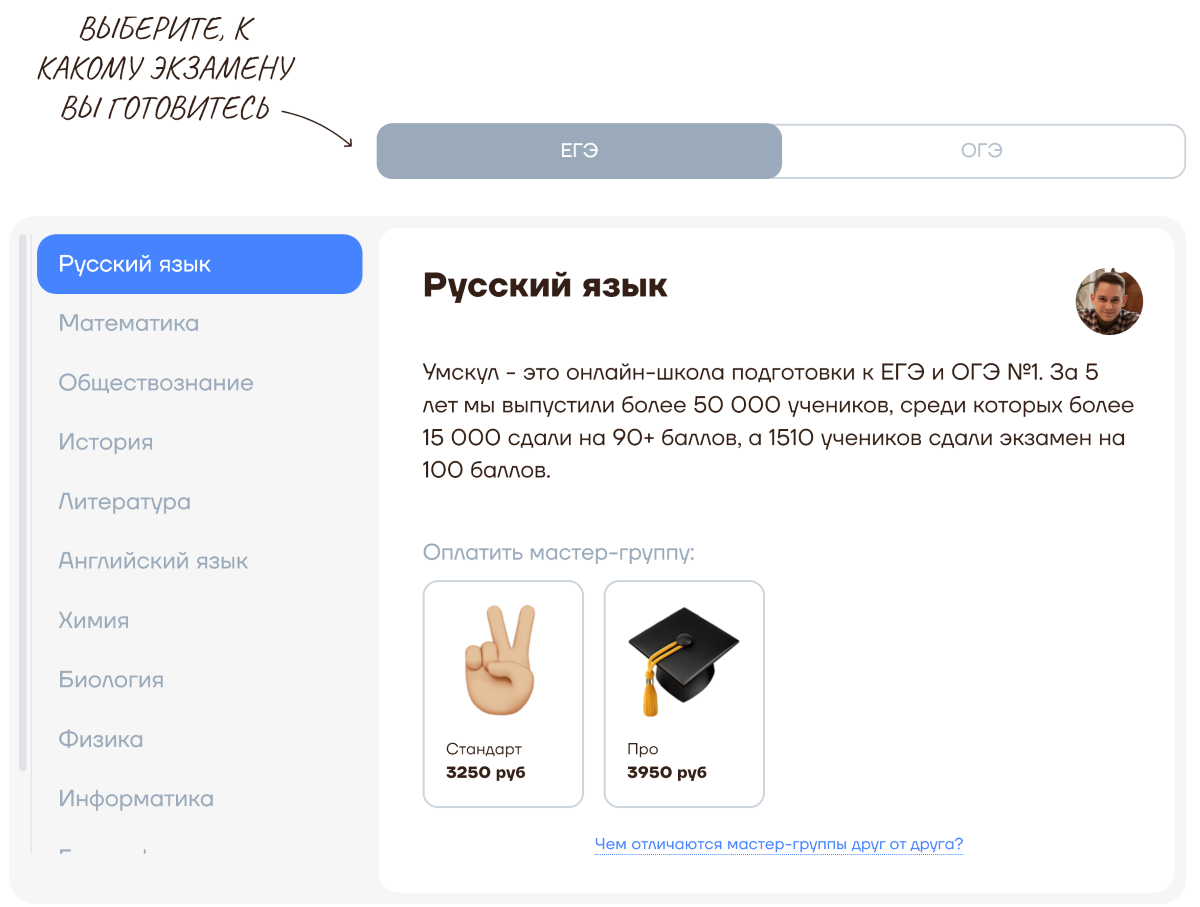The image size is (1200, 907).
Task: Select the ЕГЭ exam toggle
Action: coord(579,151)
